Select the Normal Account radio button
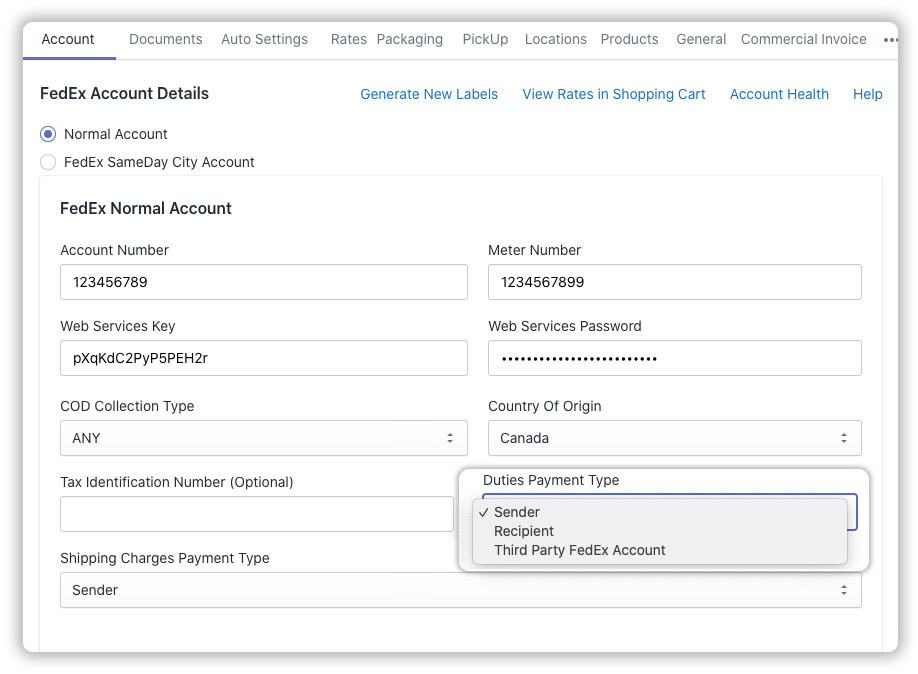918x674 pixels. click(x=48, y=134)
